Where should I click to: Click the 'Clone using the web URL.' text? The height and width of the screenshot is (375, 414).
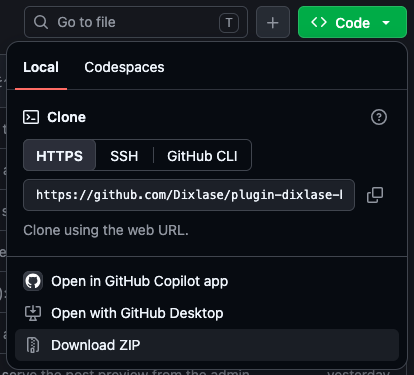click(106, 230)
